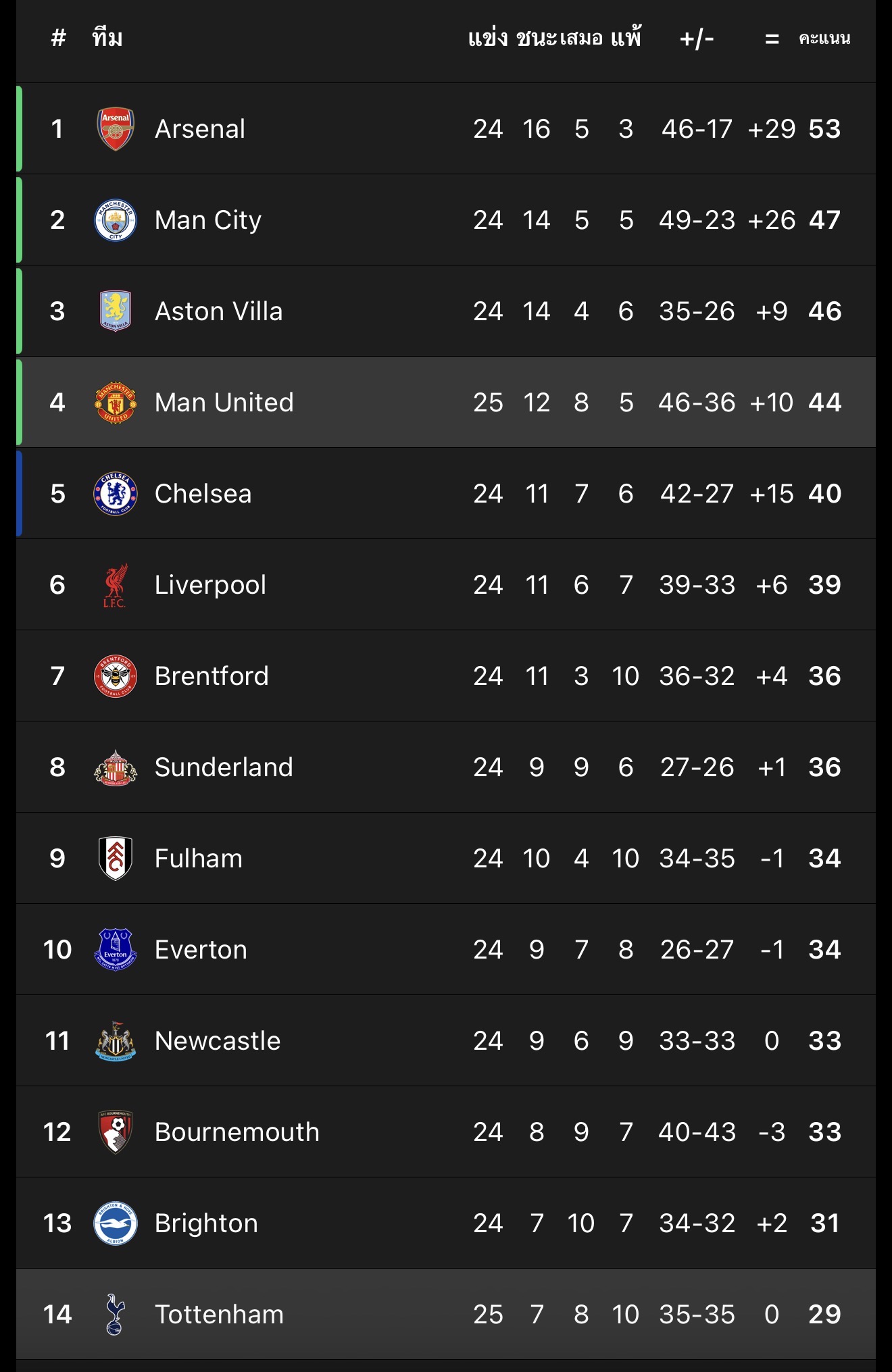Select the Aston Villa crest icon

coord(116,311)
